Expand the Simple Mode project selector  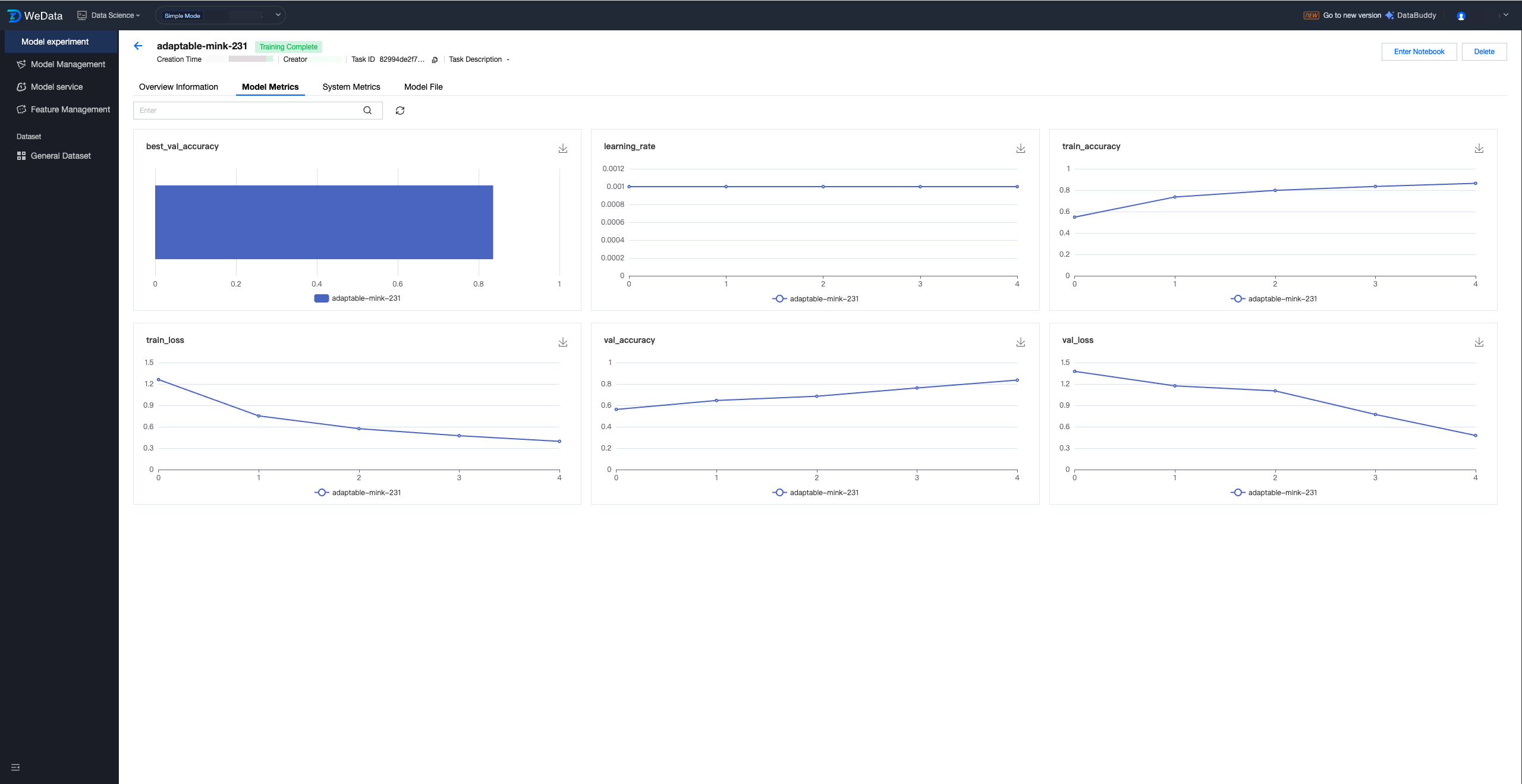tap(278, 15)
